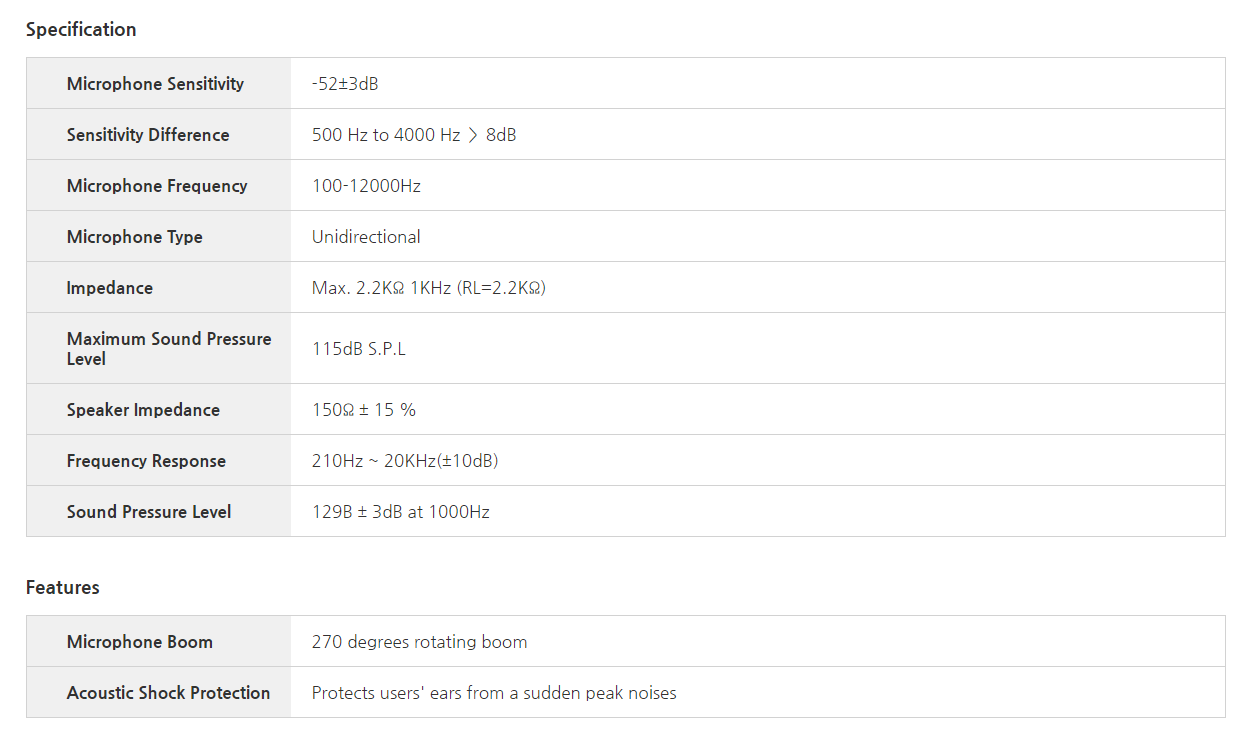Click the 270 degrees rotating boom text
Image resolution: width=1249 pixels, height=737 pixels.
pos(419,642)
